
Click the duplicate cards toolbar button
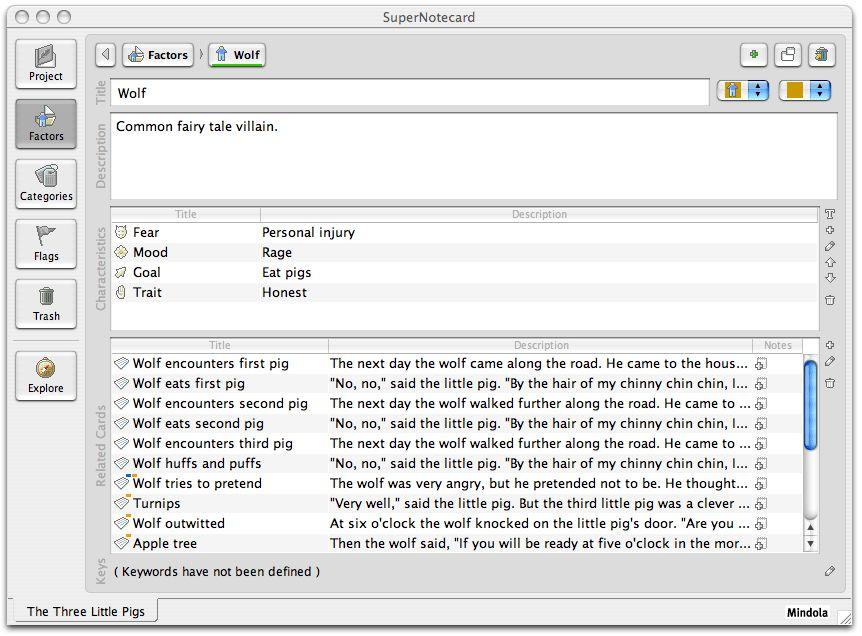(788, 54)
